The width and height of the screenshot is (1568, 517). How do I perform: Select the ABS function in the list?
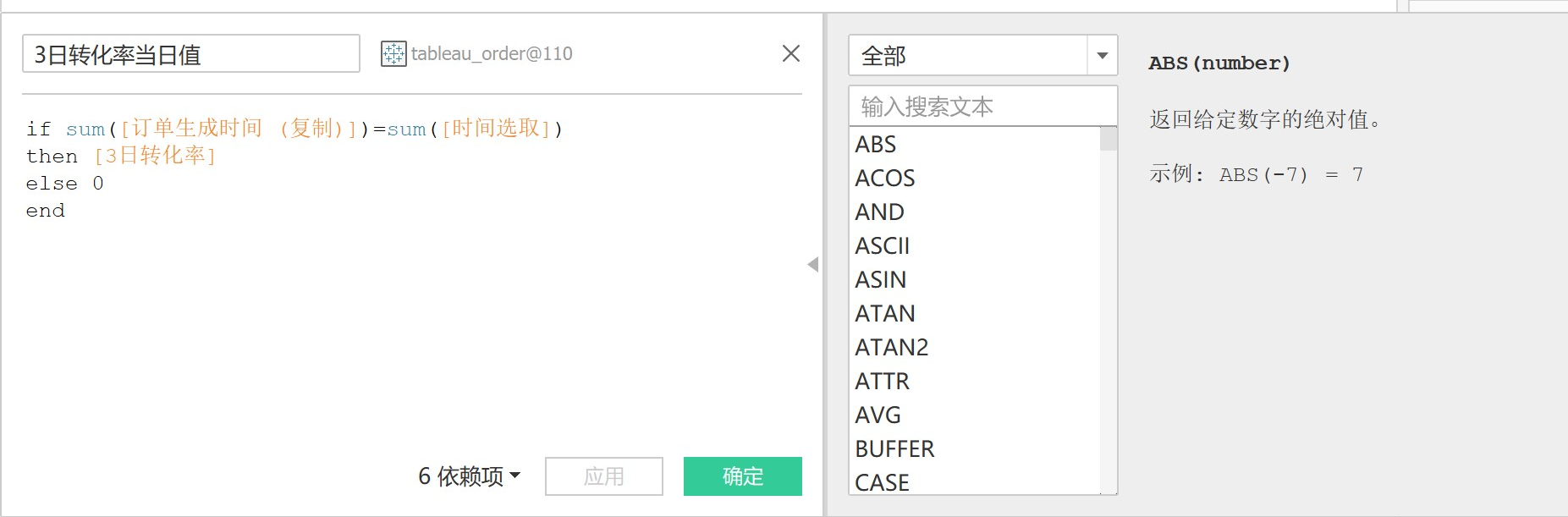click(875, 144)
